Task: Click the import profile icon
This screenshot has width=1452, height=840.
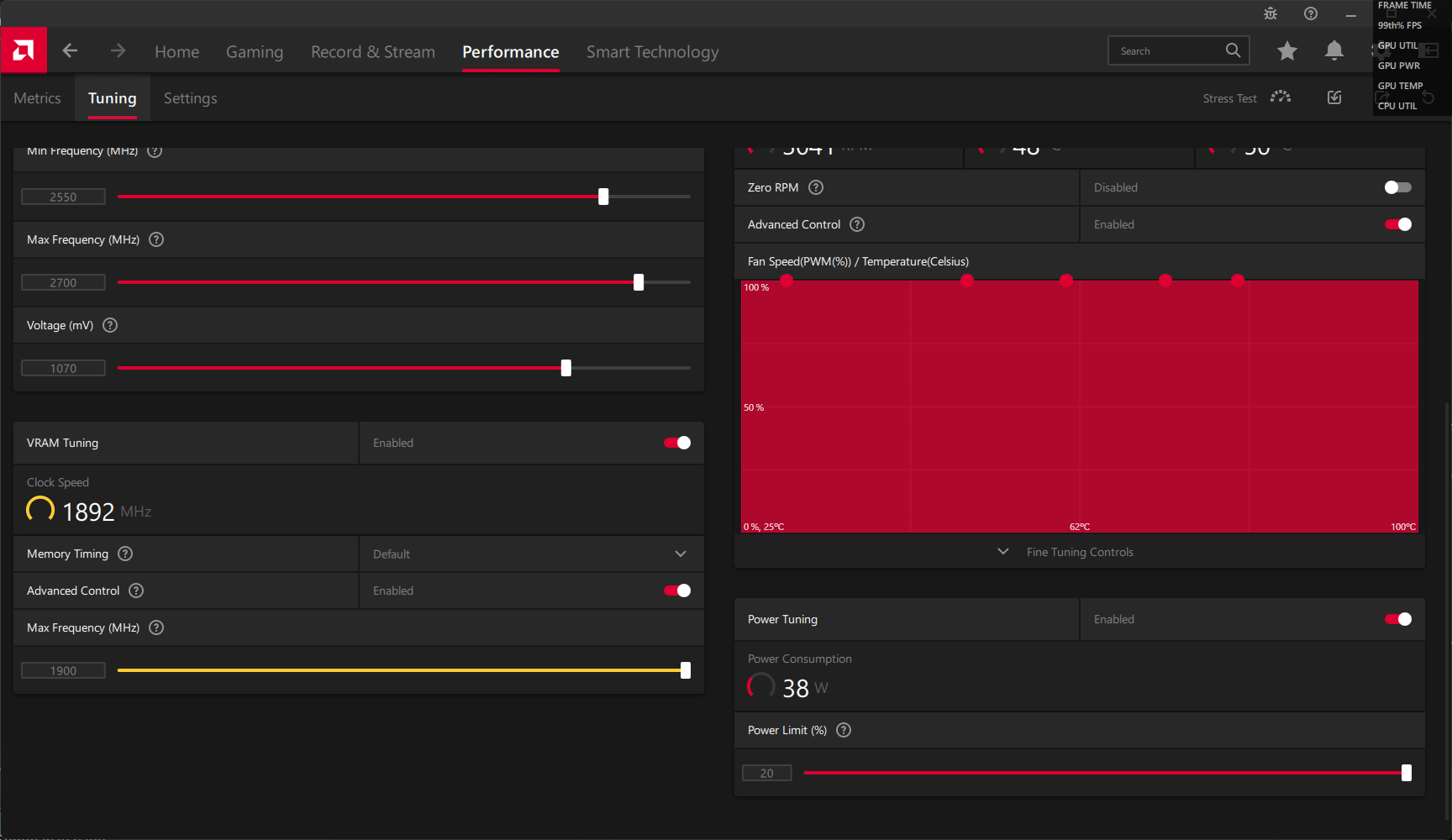Action: pos(1334,97)
